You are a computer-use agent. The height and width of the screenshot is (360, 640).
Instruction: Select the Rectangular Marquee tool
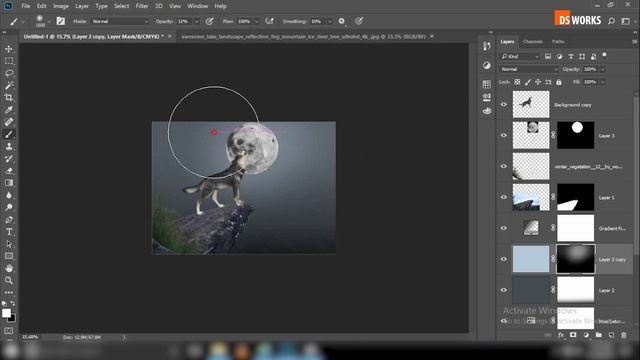[x=9, y=61]
